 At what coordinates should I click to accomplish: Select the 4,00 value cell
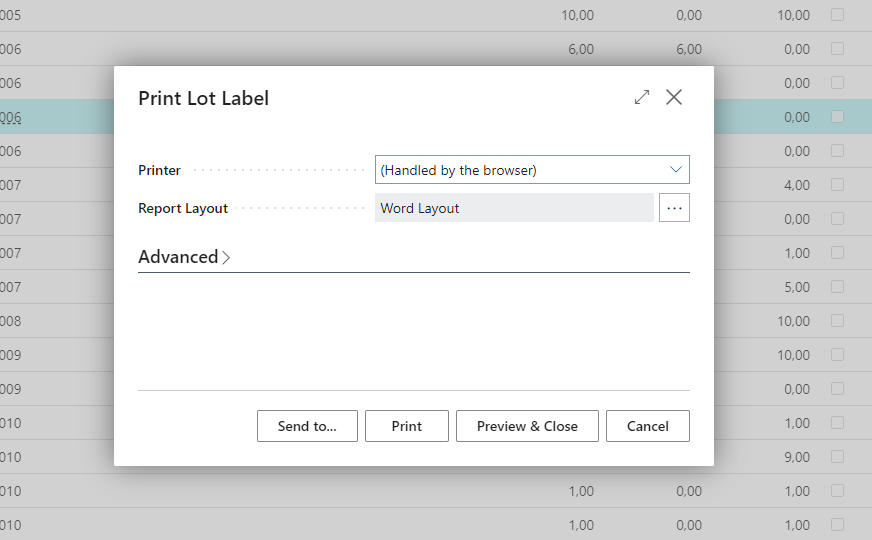click(x=797, y=185)
